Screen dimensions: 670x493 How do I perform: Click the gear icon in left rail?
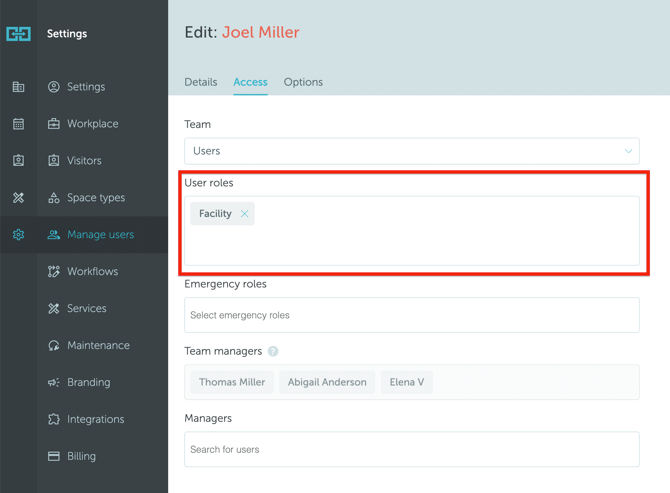18,235
